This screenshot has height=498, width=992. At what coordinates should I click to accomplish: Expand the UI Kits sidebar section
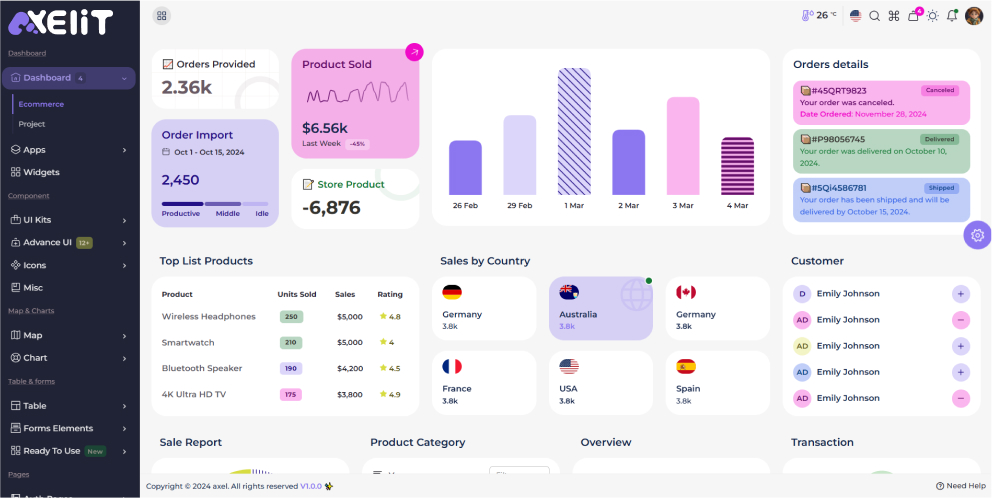click(68, 220)
